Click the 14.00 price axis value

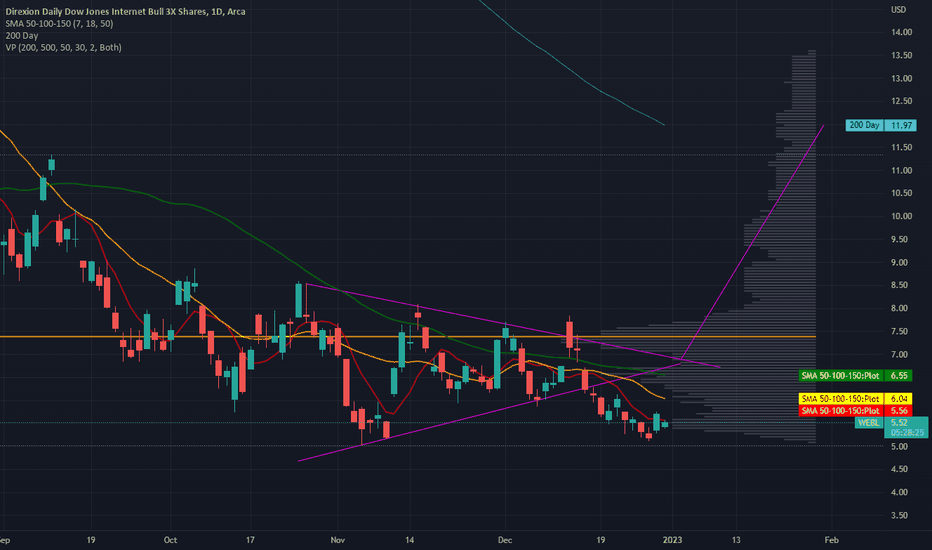[x=901, y=32]
